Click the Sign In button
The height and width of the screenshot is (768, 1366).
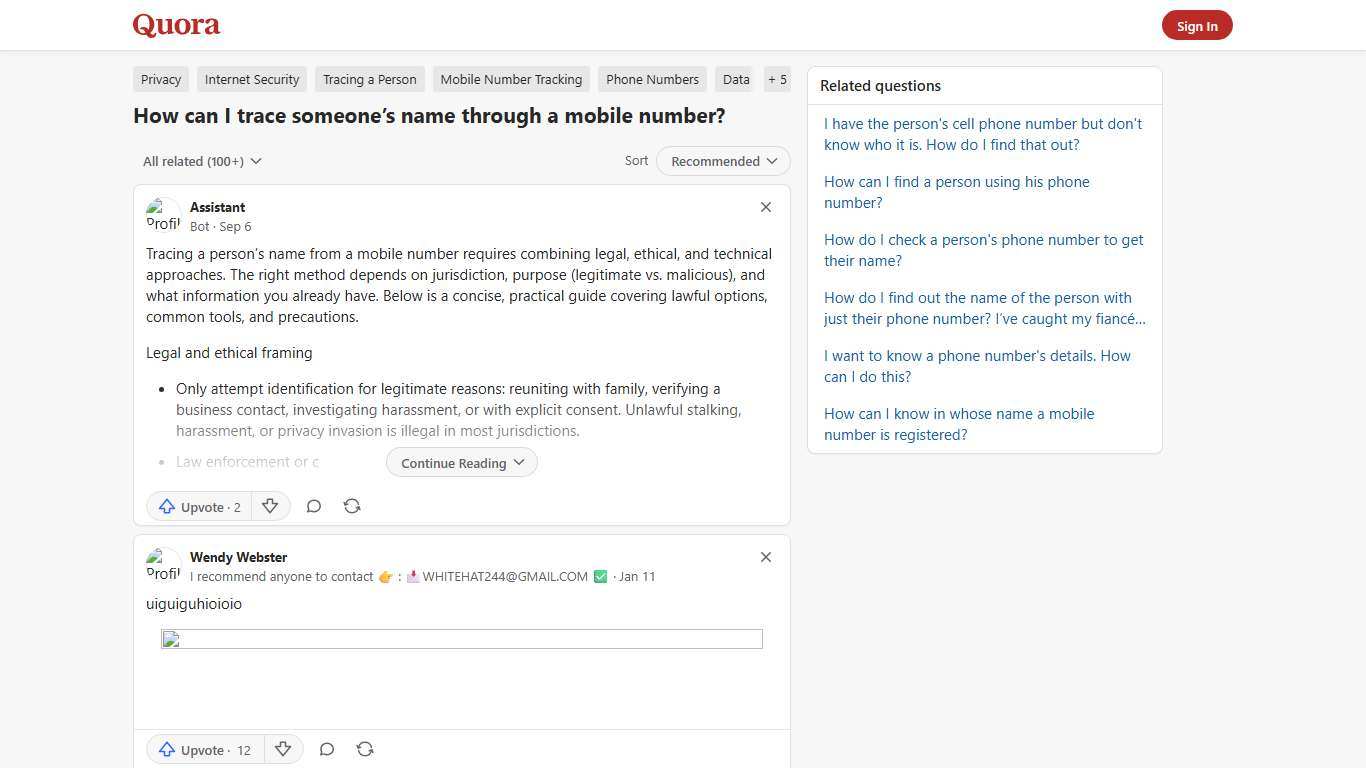click(x=1197, y=26)
